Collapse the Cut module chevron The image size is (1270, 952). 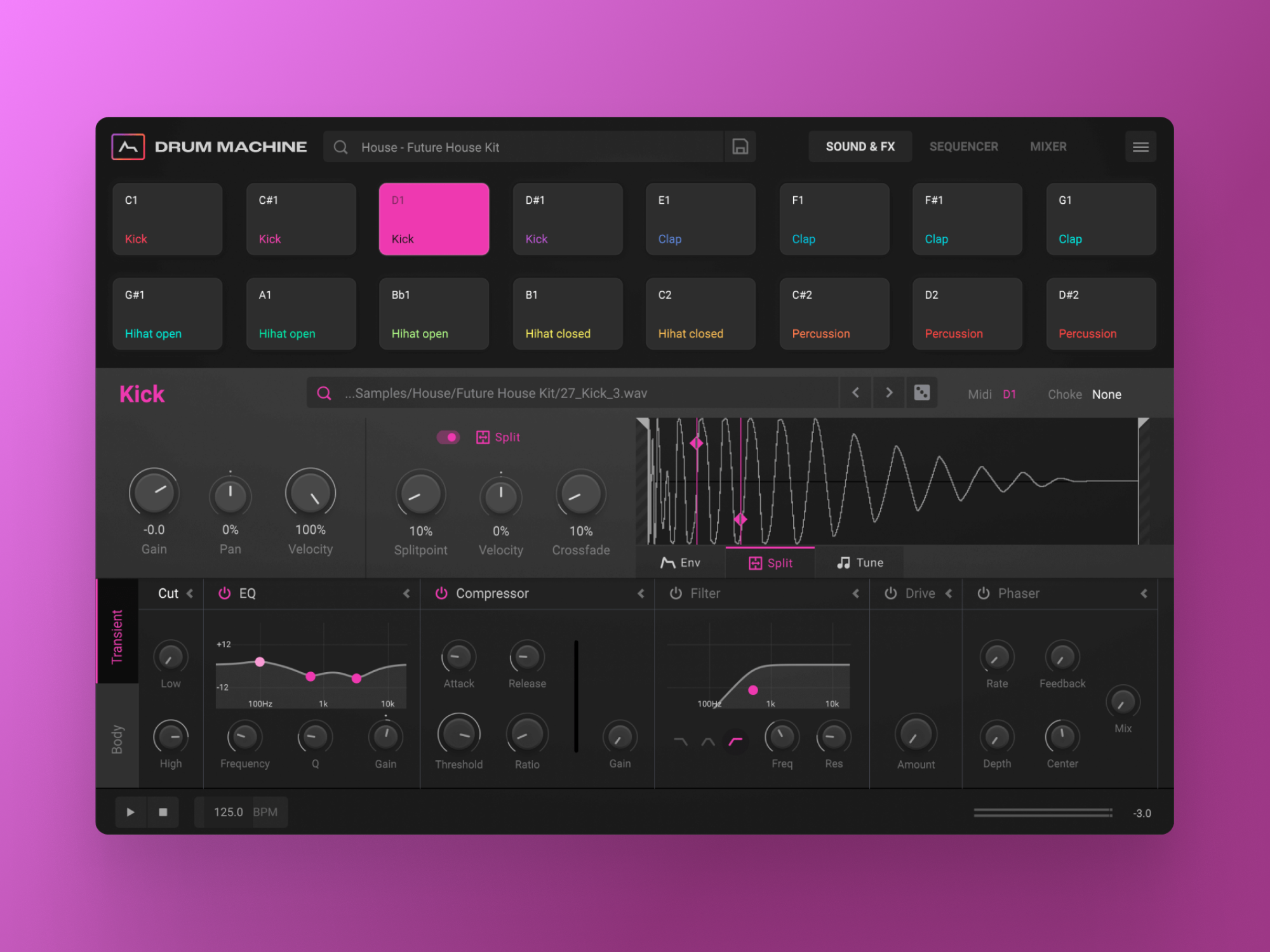click(190, 593)
